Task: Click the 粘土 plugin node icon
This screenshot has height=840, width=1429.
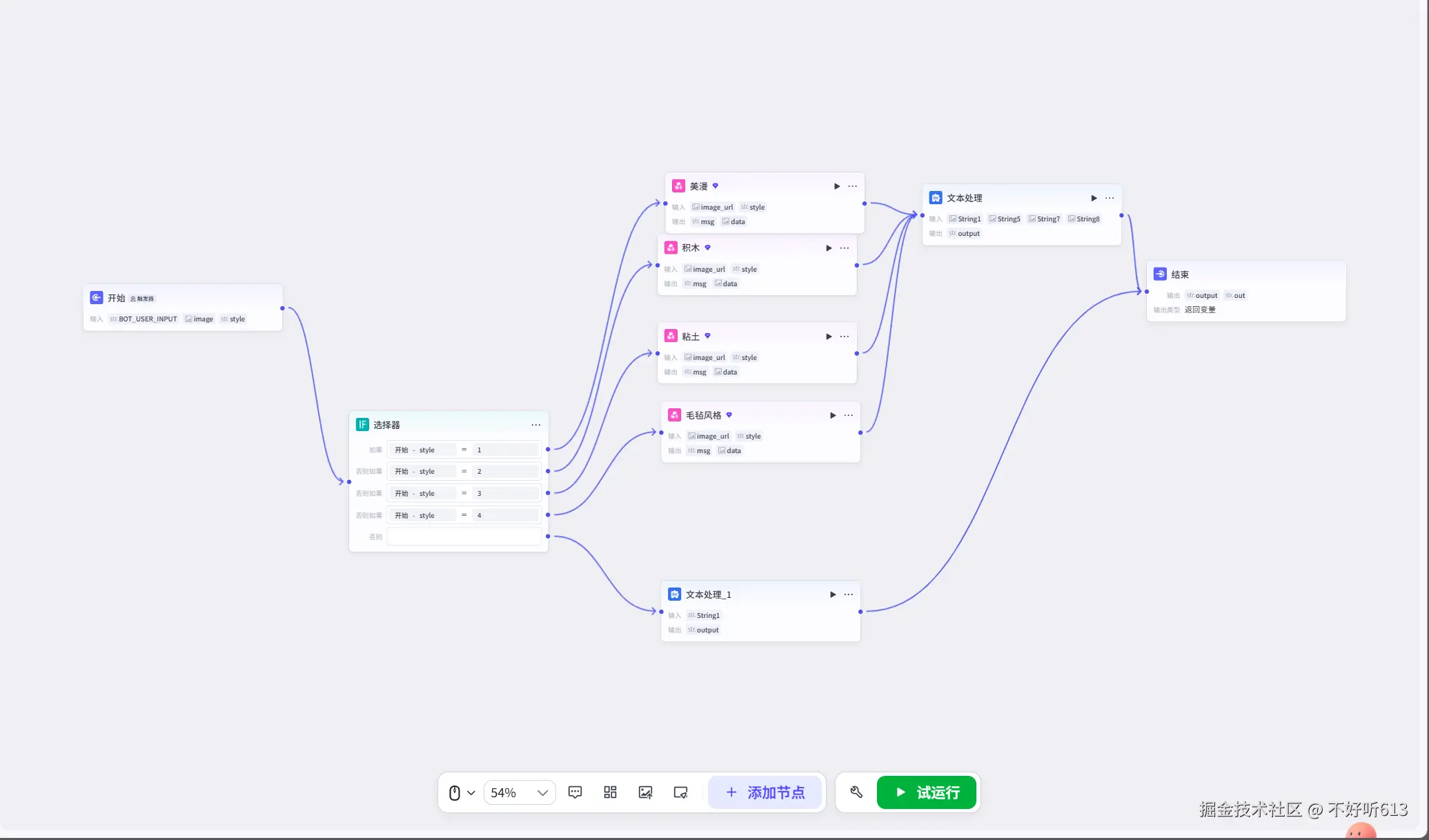Action: pos(671,336)
